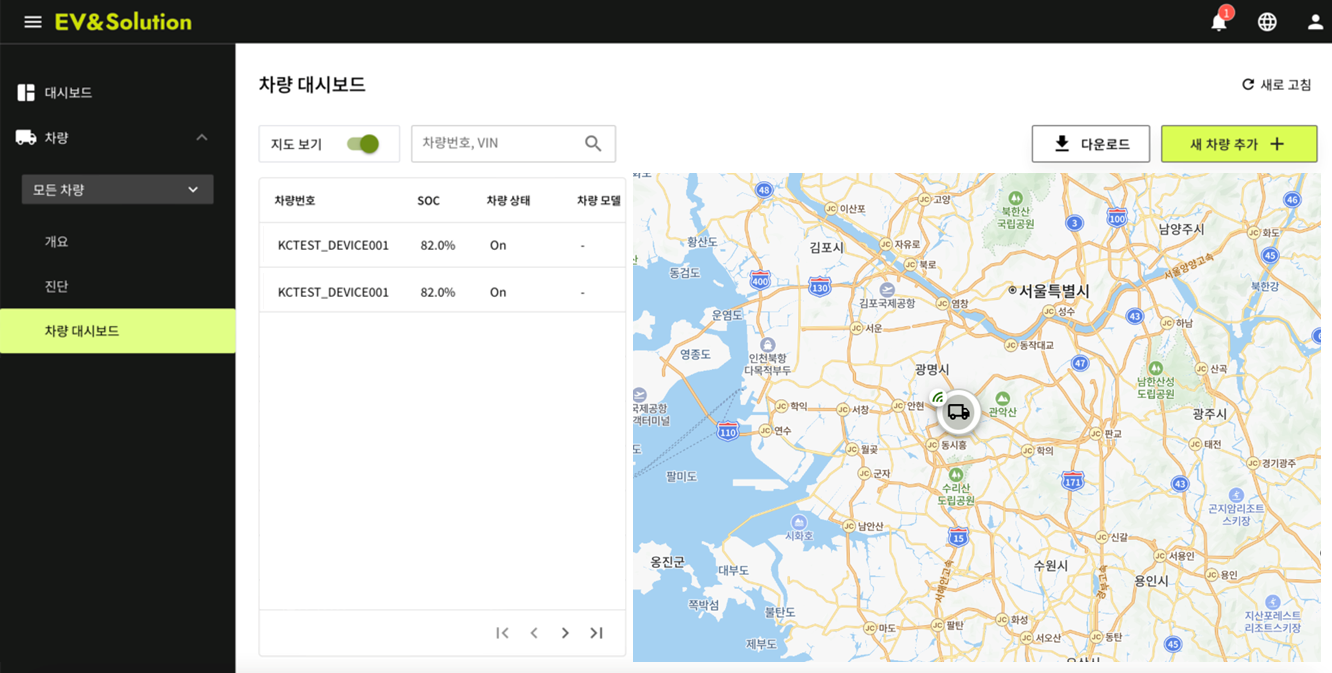Click the 차량 대시보드 page heading
Viewport: 1332px width, 673px height.
(312, 85)
